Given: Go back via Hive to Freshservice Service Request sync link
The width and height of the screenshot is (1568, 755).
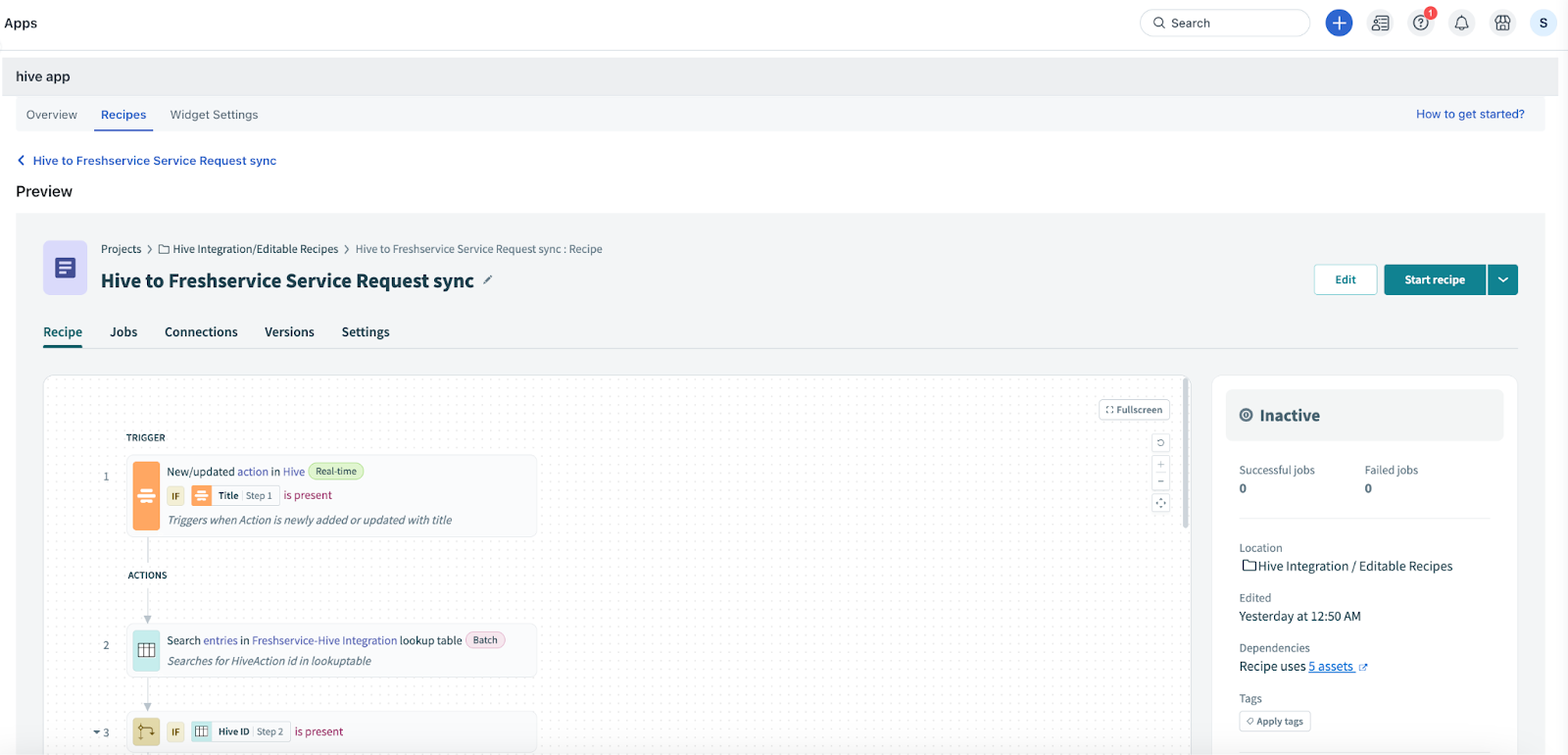Looking at the screenshot, I should click(x=155, y=161).
